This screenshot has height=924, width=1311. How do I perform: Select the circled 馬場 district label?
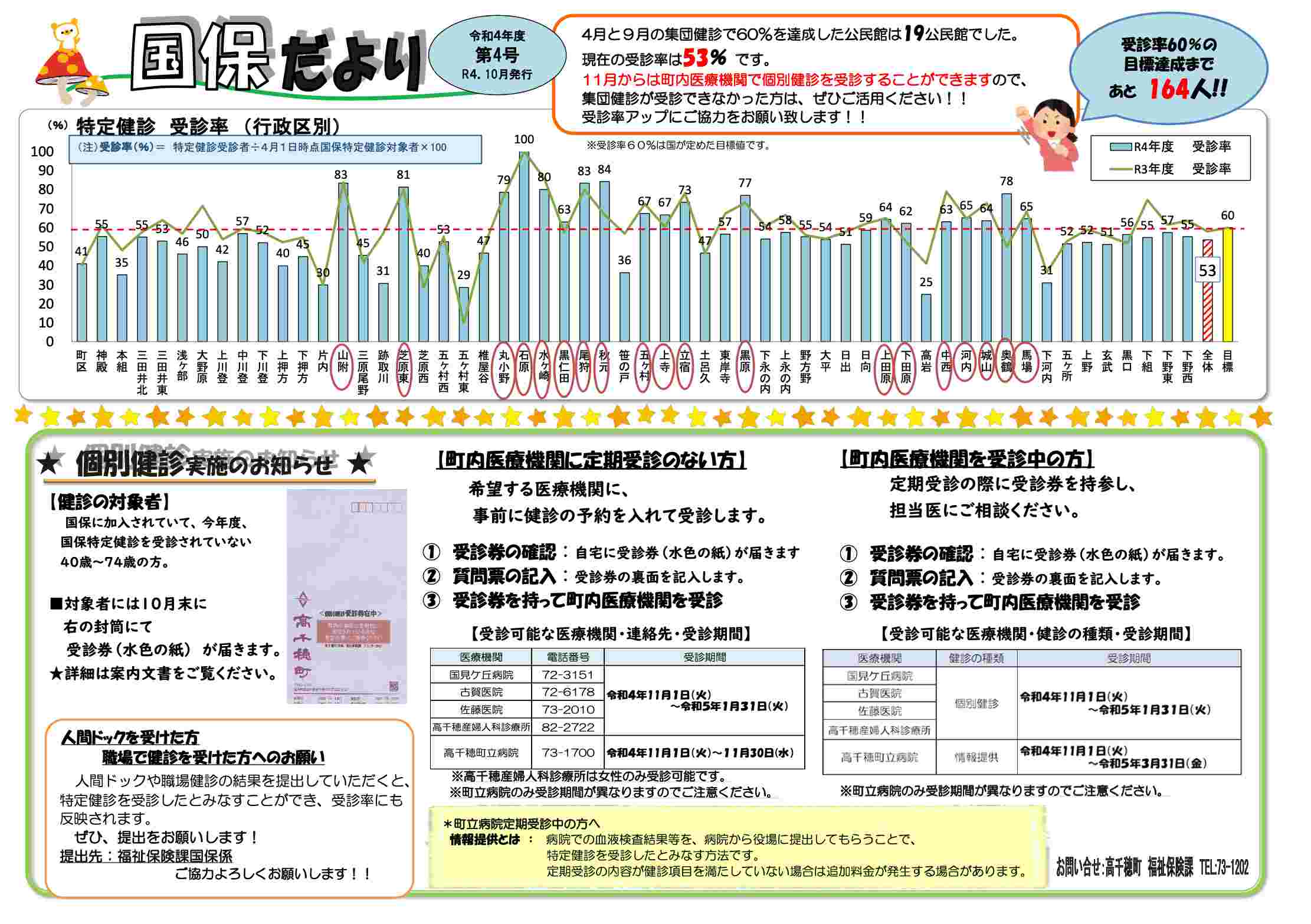(1026, 361)
